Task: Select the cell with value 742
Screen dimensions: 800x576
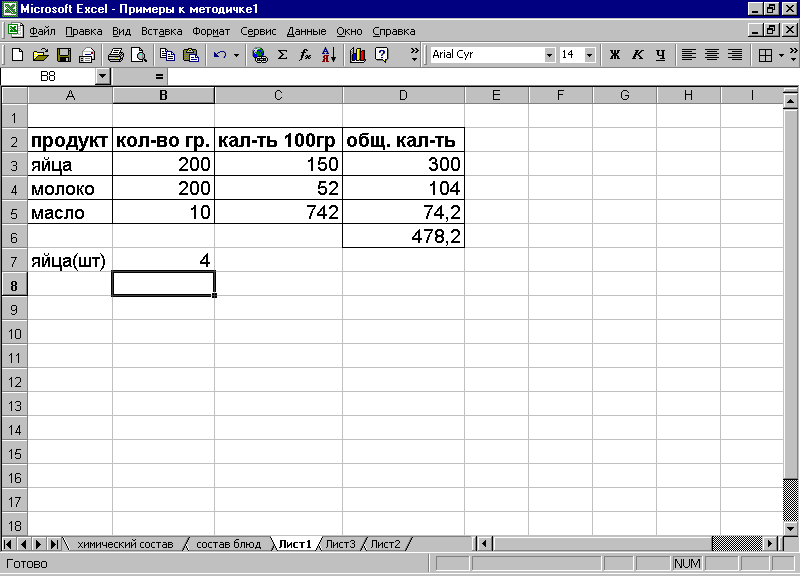Action: [x=278, y=212]
